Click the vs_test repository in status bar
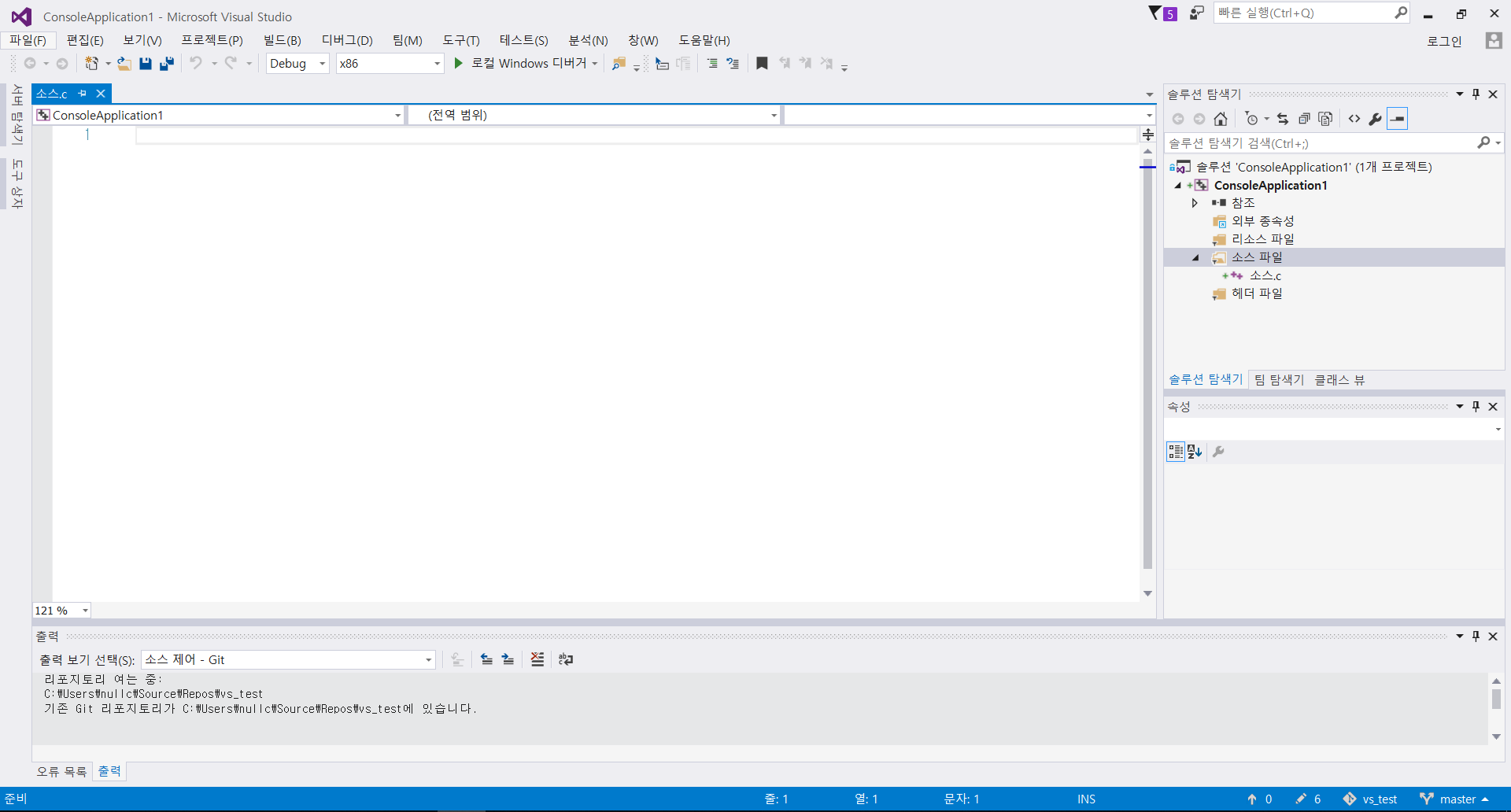This screenshot has height=812, width=1511. point(1370,799)
